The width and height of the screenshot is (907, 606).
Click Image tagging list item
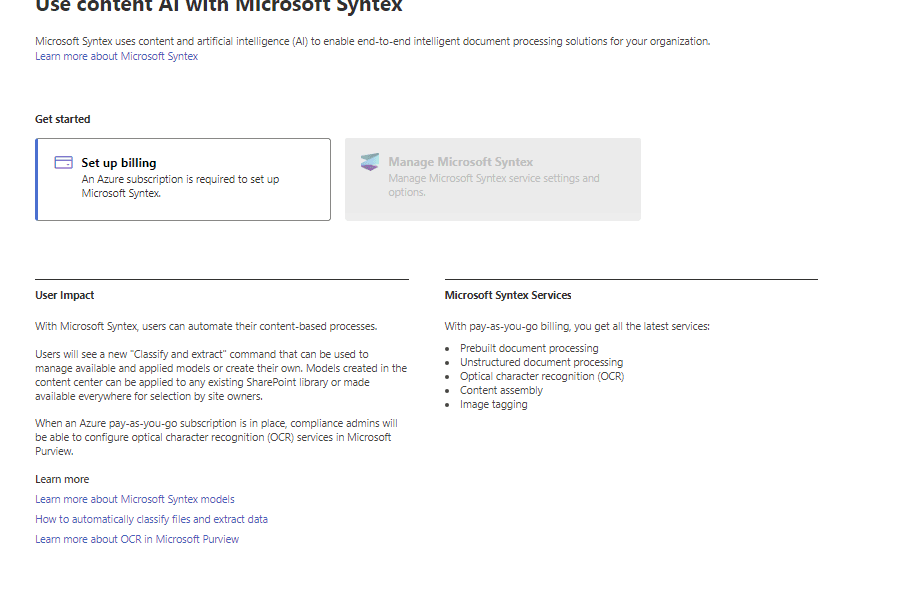point(493,404)
